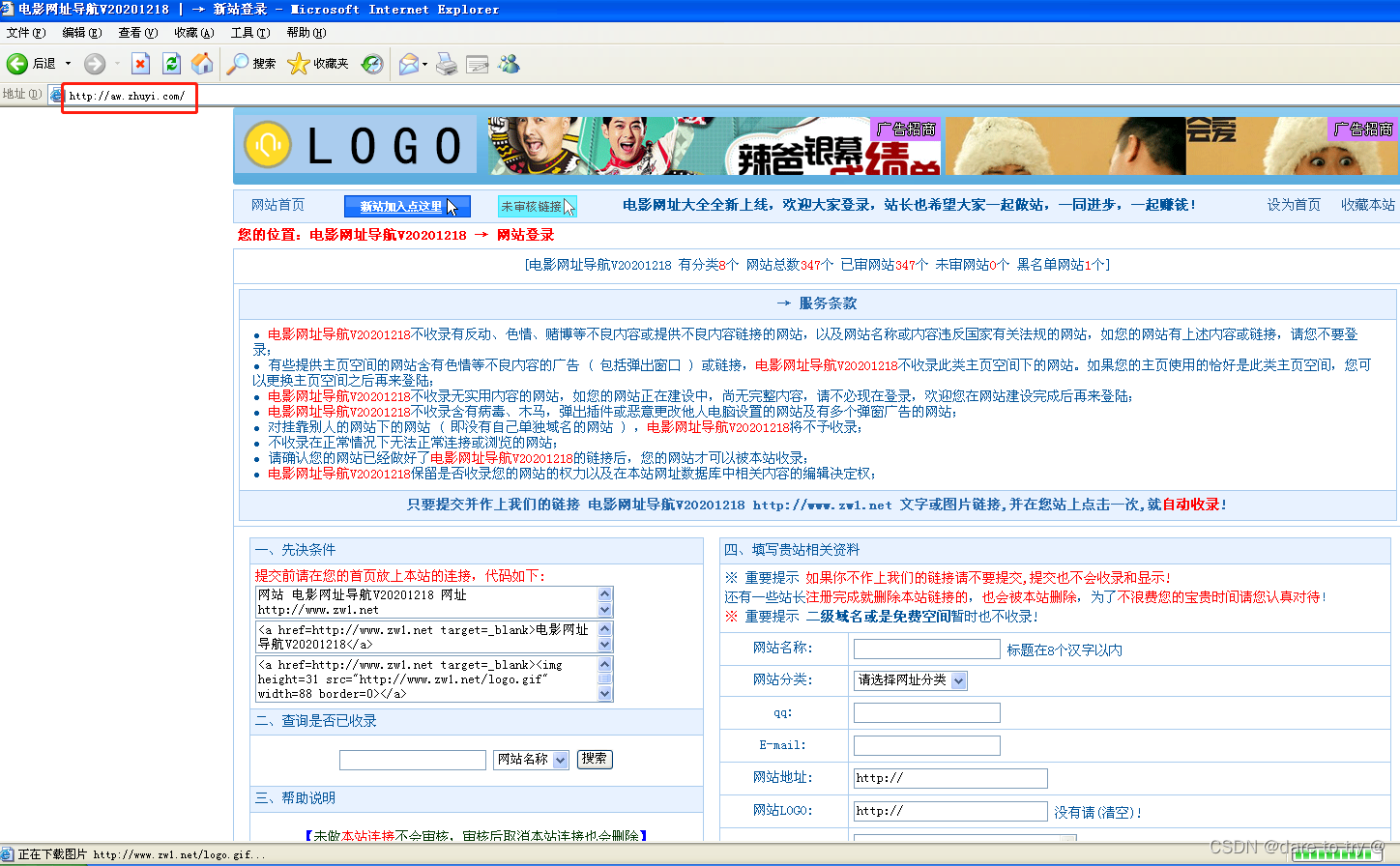Click the IE page icon beside address
Viewport: 1400px width, 866px height.
pos(56,95)
